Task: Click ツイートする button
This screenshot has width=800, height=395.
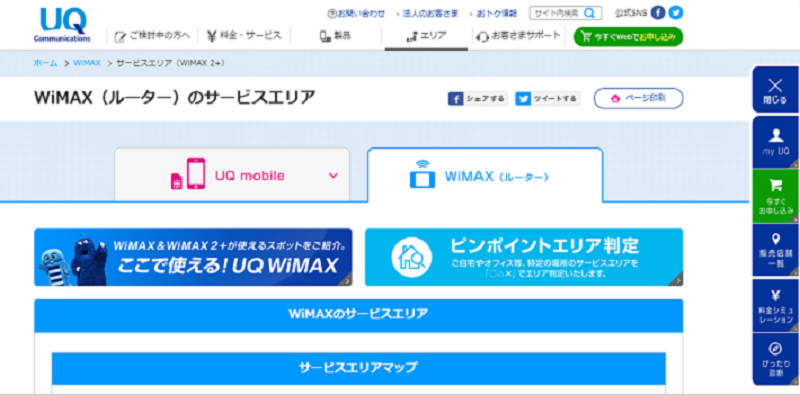Action: [547, 98]
